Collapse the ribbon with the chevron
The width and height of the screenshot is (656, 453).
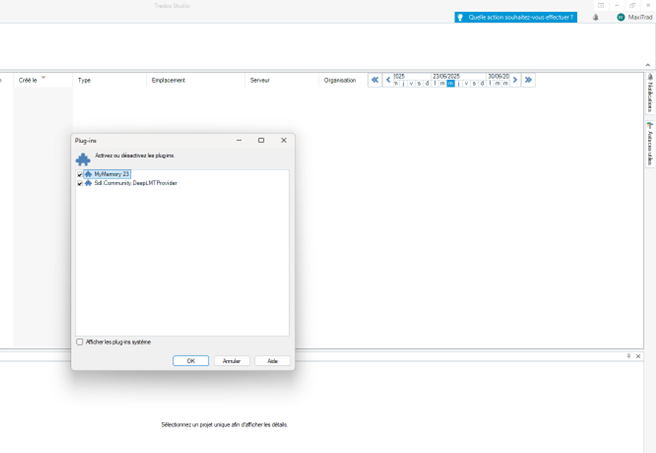tap(648, 65)
